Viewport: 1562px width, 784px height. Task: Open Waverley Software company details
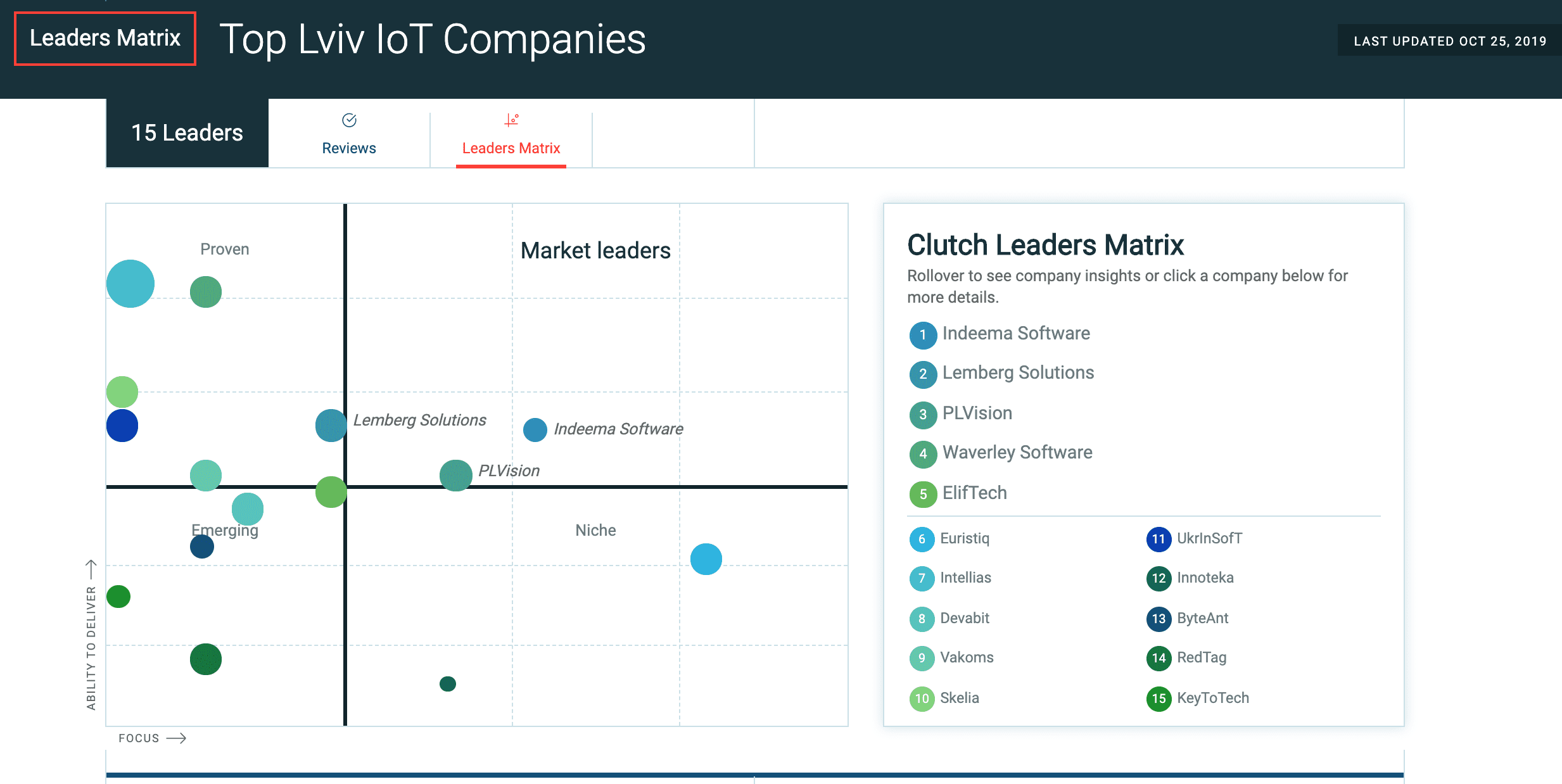point(1017,453)
